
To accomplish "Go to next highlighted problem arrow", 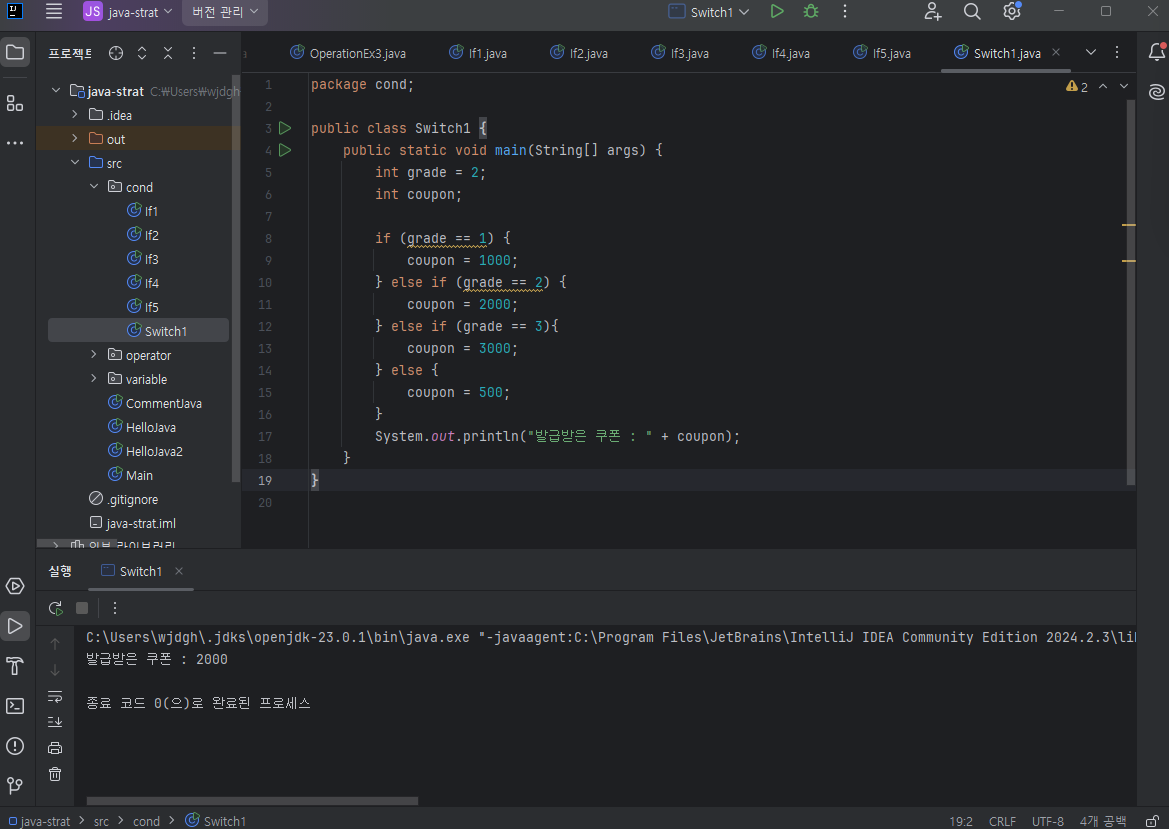I will [x=1124, y=86].
